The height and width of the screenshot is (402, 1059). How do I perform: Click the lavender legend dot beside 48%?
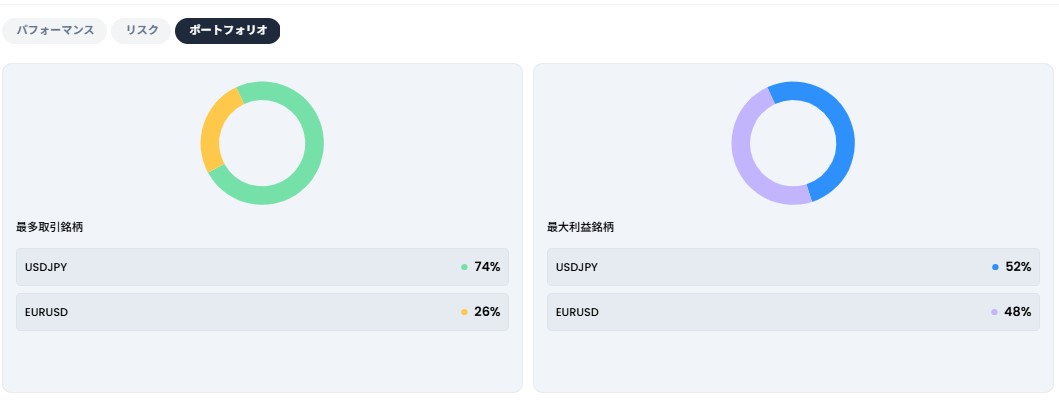click(995, 312)
